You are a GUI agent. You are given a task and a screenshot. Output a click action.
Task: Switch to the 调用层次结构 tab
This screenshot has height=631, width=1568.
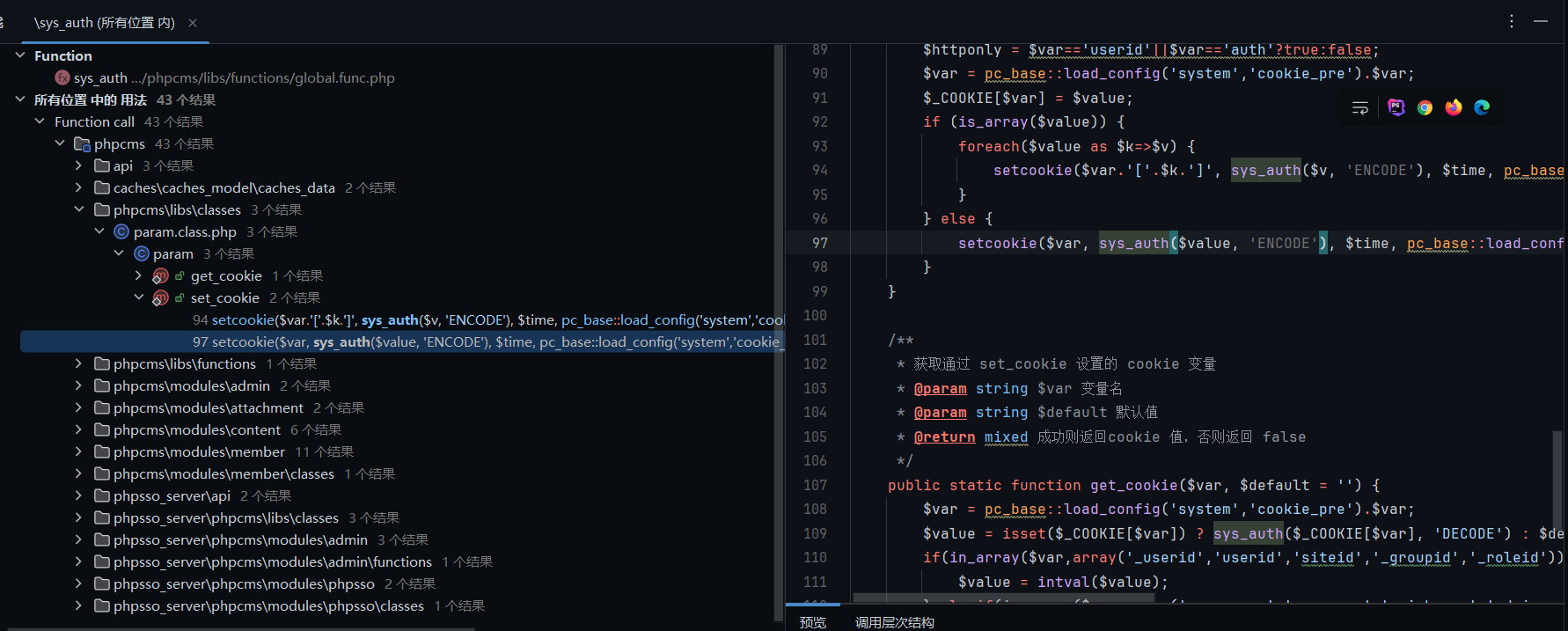(894, 622)
